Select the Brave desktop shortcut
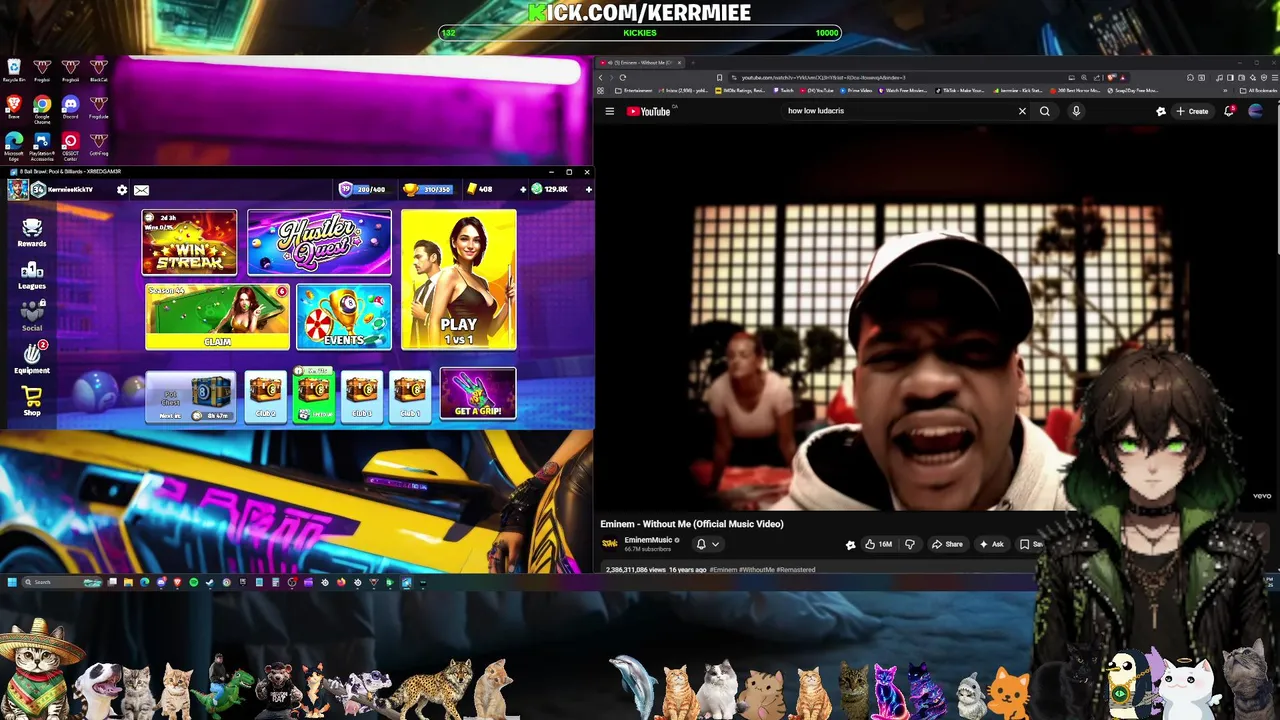This screenshot has height=720, width=1280. (14, 108)
